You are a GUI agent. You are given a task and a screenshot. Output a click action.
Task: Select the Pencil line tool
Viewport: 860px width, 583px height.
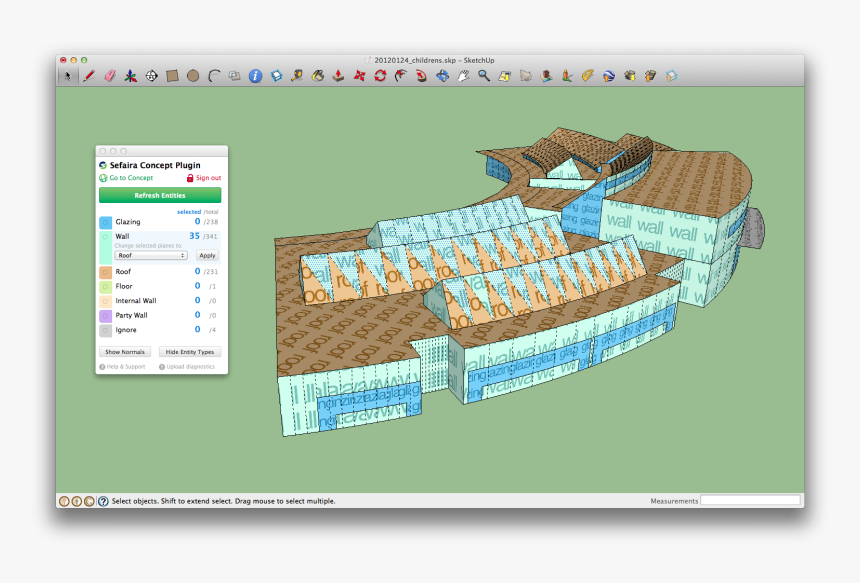89,75
